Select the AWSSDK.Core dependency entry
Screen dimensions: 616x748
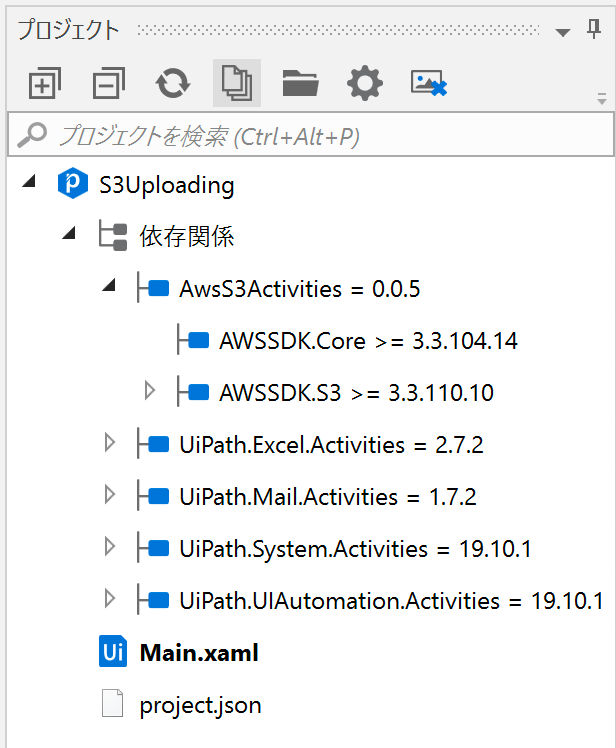coord(367,340)
